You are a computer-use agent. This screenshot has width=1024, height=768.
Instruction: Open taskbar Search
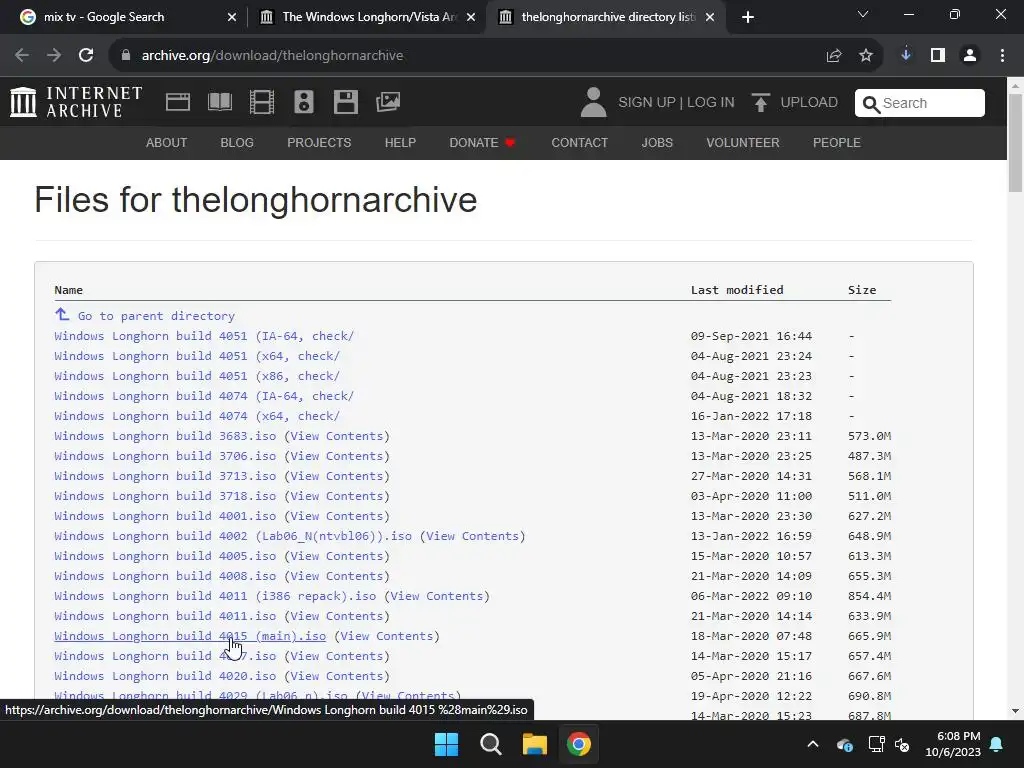[x=490, y=744]
